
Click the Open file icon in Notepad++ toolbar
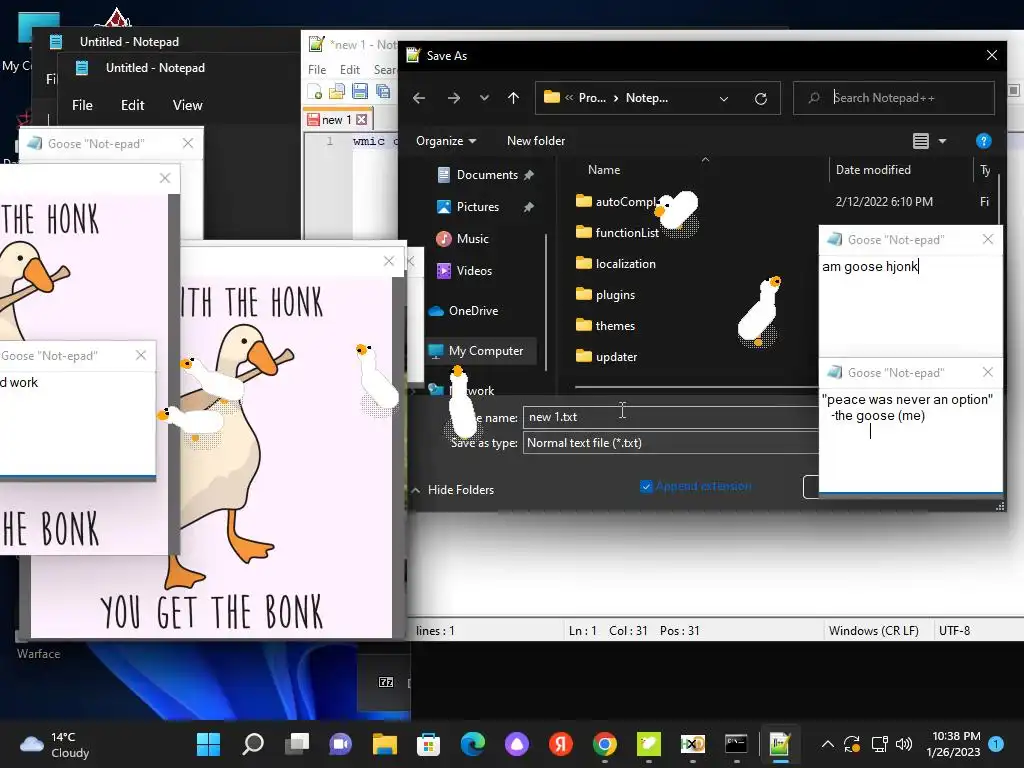click(337, 92)
